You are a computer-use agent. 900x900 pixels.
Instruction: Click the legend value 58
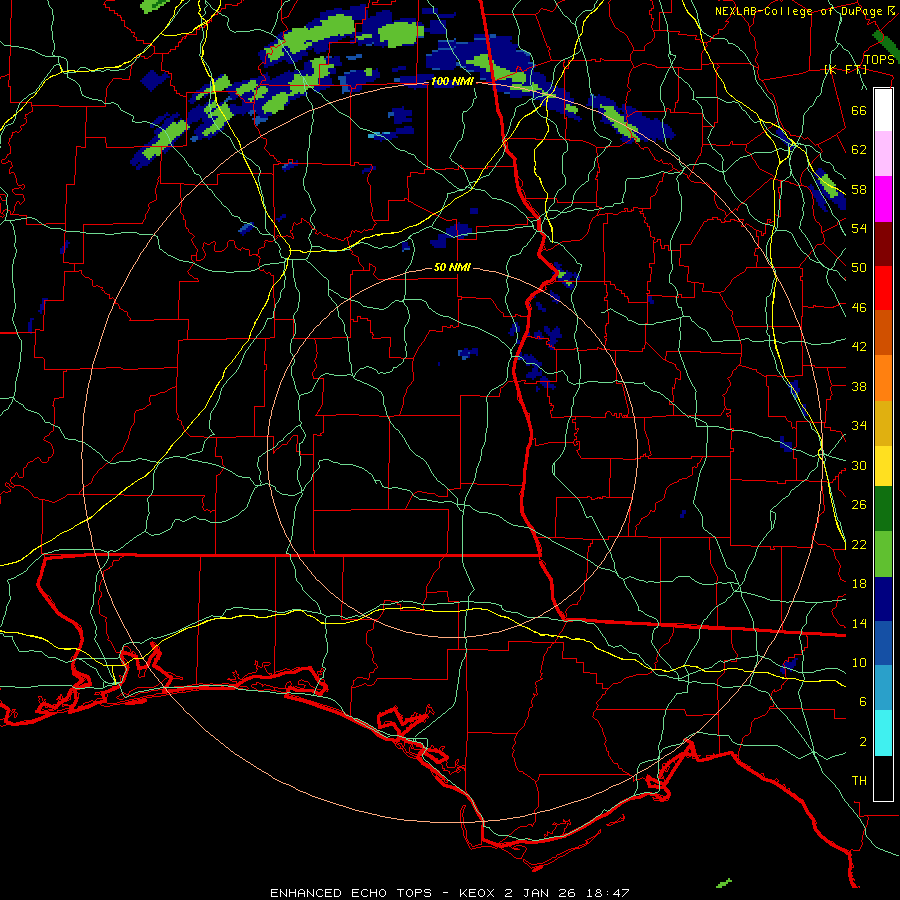point(859,189)
